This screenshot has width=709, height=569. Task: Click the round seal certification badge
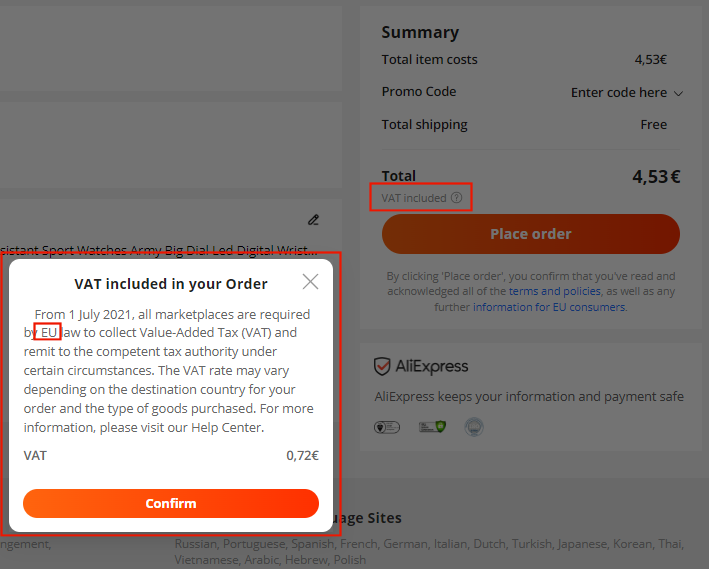pos(475,427)
